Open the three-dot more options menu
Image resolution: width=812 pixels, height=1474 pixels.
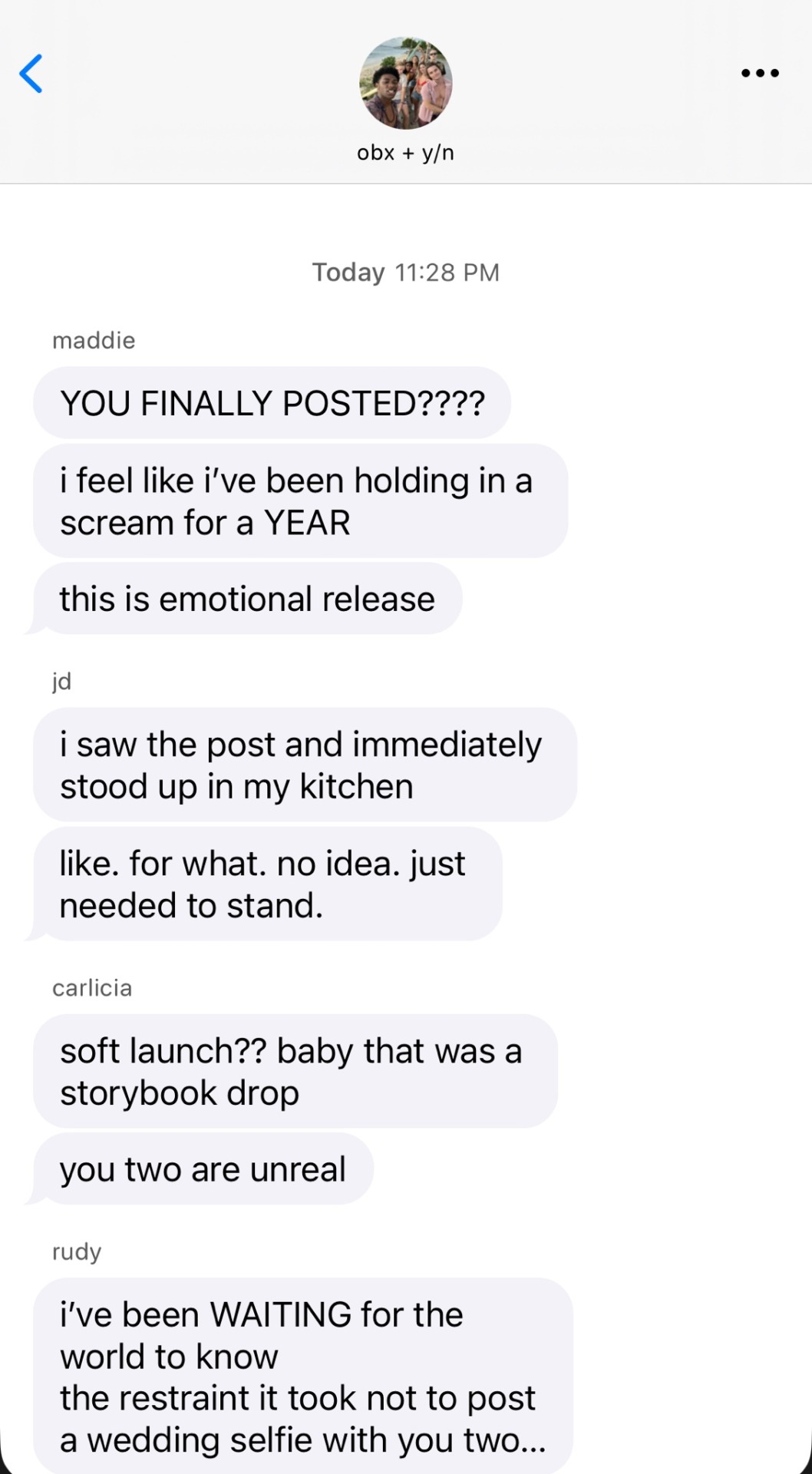760,74
